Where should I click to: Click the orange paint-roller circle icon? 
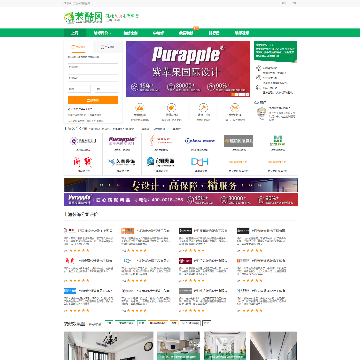(203, 108)
